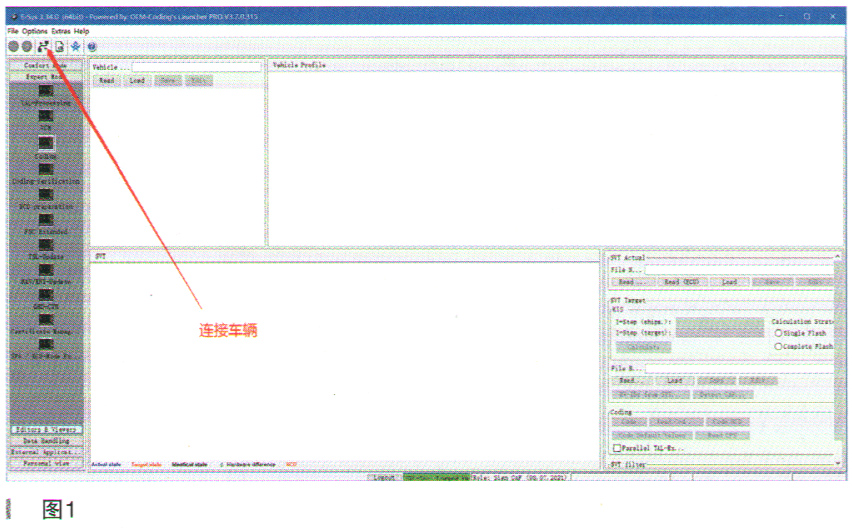Expand the Comfort Mode section

(46, 65)
